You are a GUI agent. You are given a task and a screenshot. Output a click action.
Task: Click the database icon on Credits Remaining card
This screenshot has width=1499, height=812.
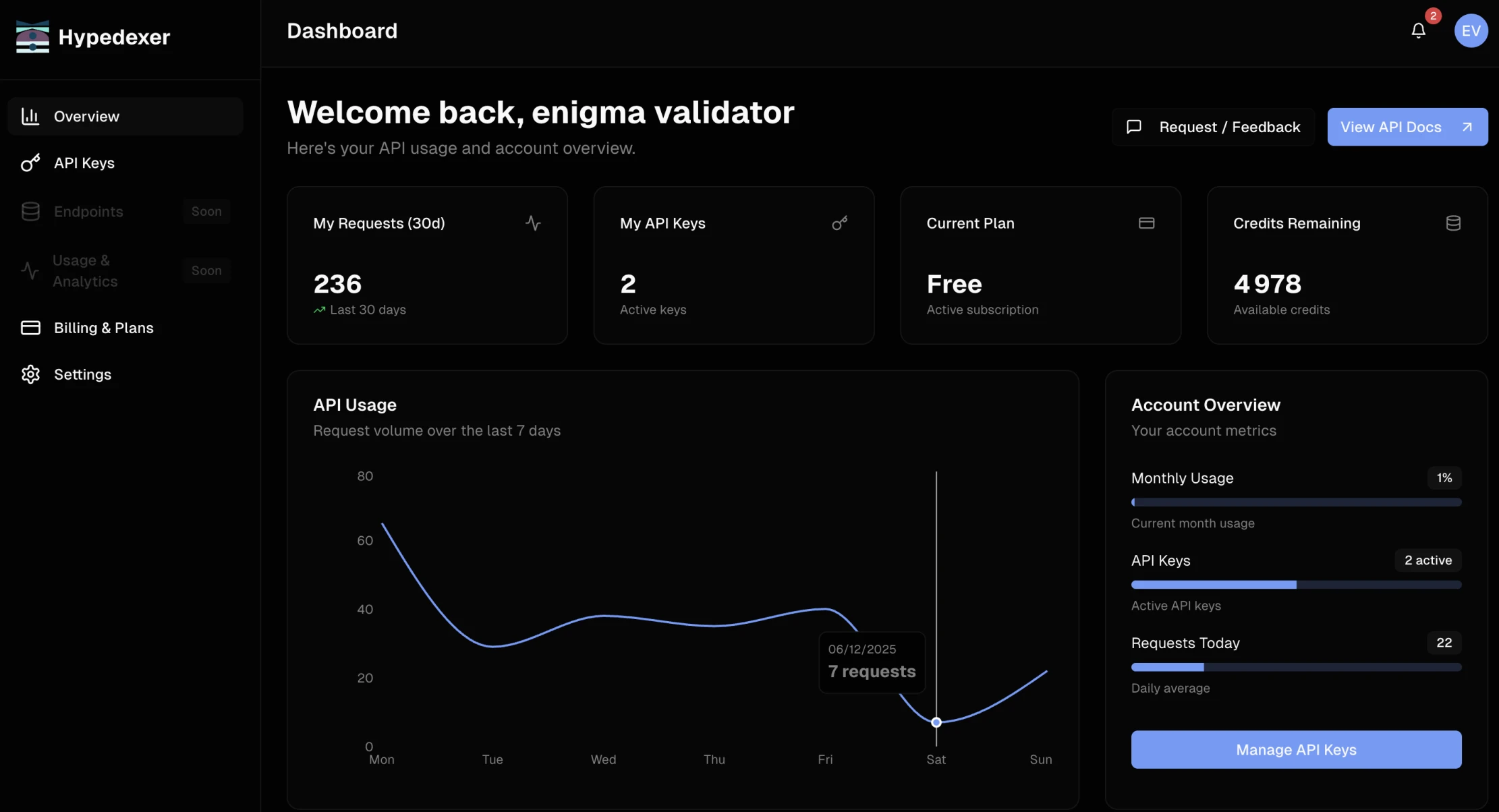[1453, 223]
